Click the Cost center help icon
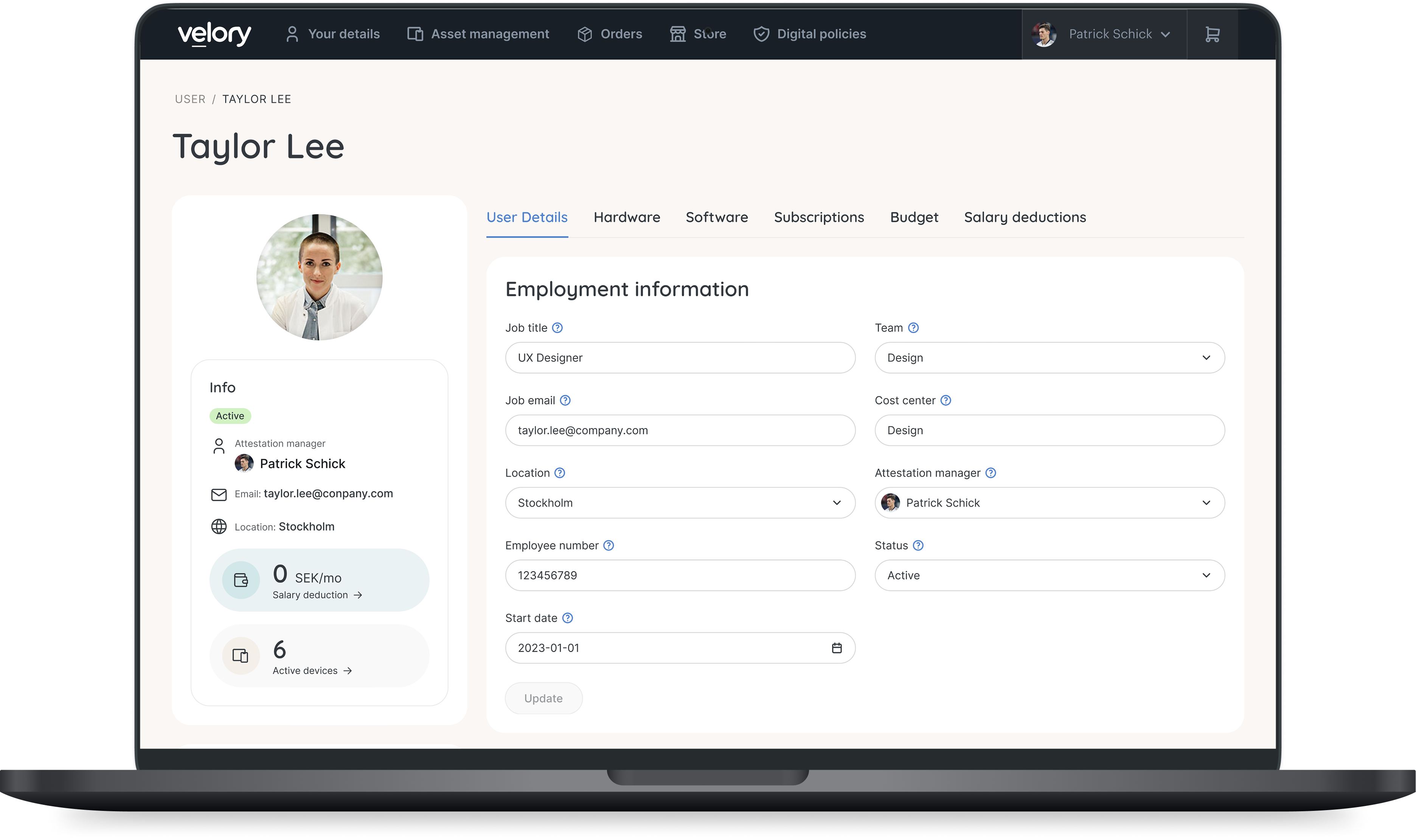Screen dimensions: 1416x840 click(946, 400)
